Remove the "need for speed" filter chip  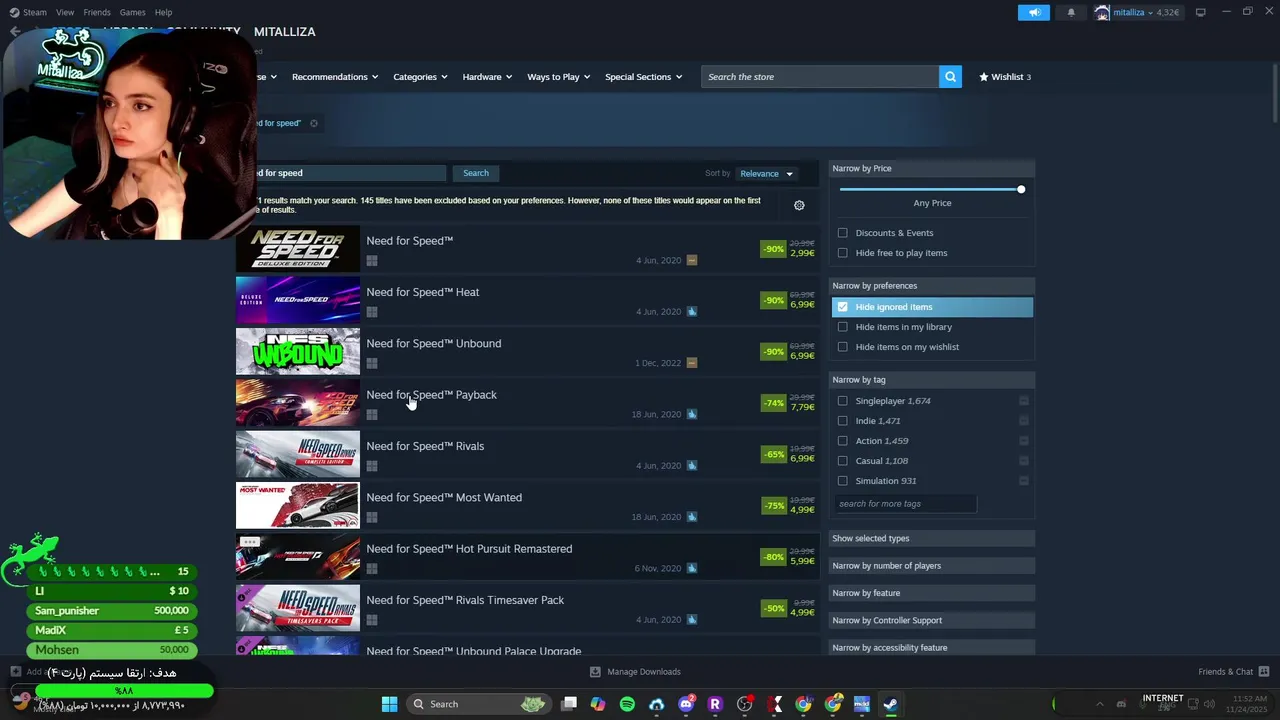(313, 123)
